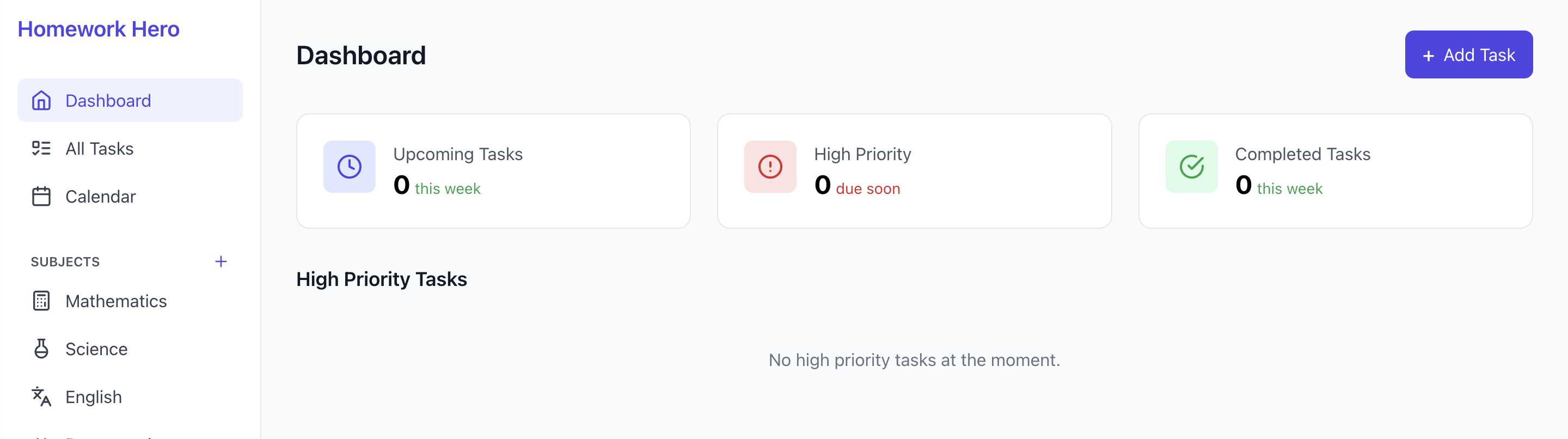Click the English translate icon
Image resolution: width=1568 pixels, height=439 pixels.
pyautogui.click(x=41, y=397)
